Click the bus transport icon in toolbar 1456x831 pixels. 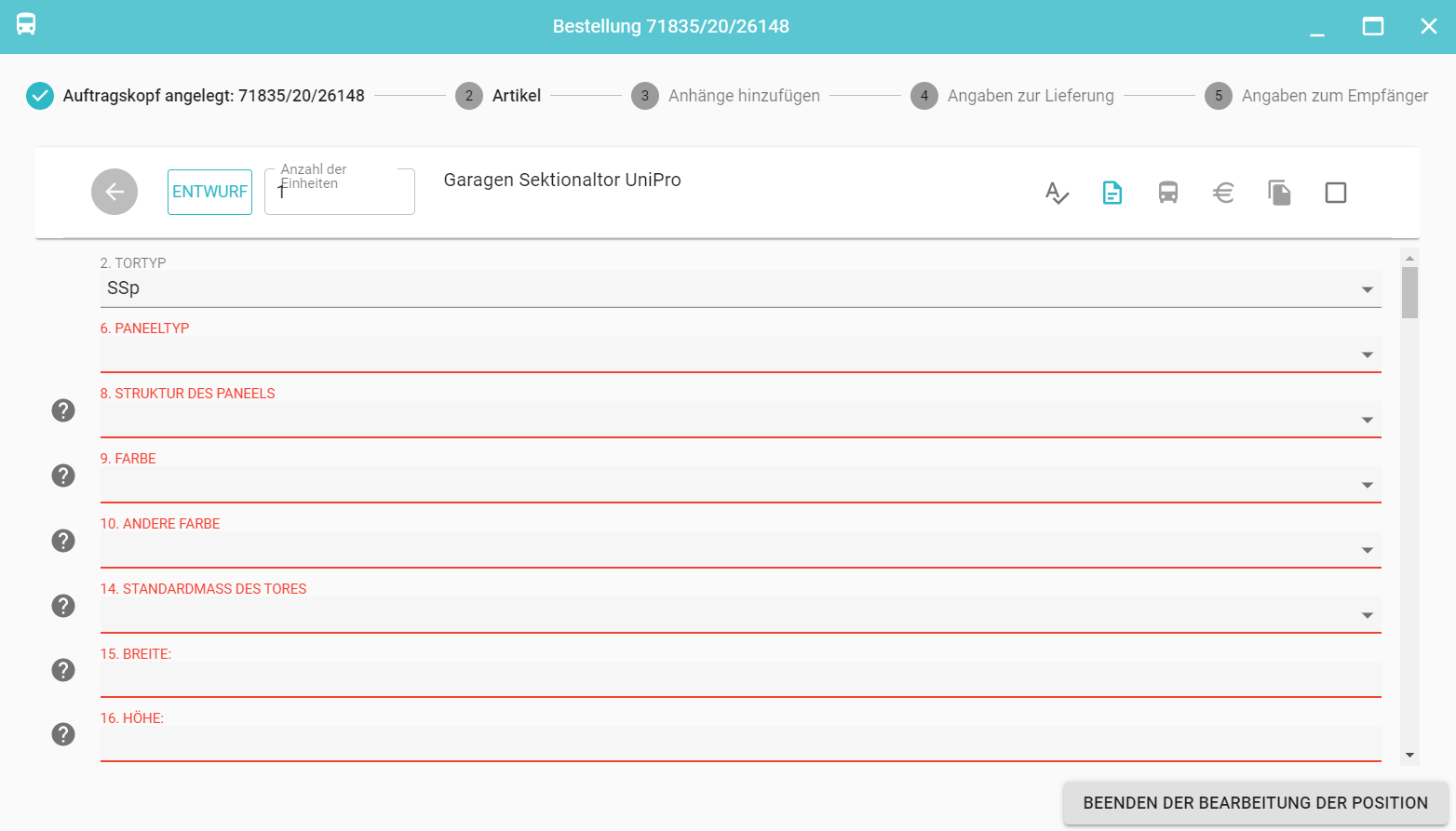tap(1168, 193)
